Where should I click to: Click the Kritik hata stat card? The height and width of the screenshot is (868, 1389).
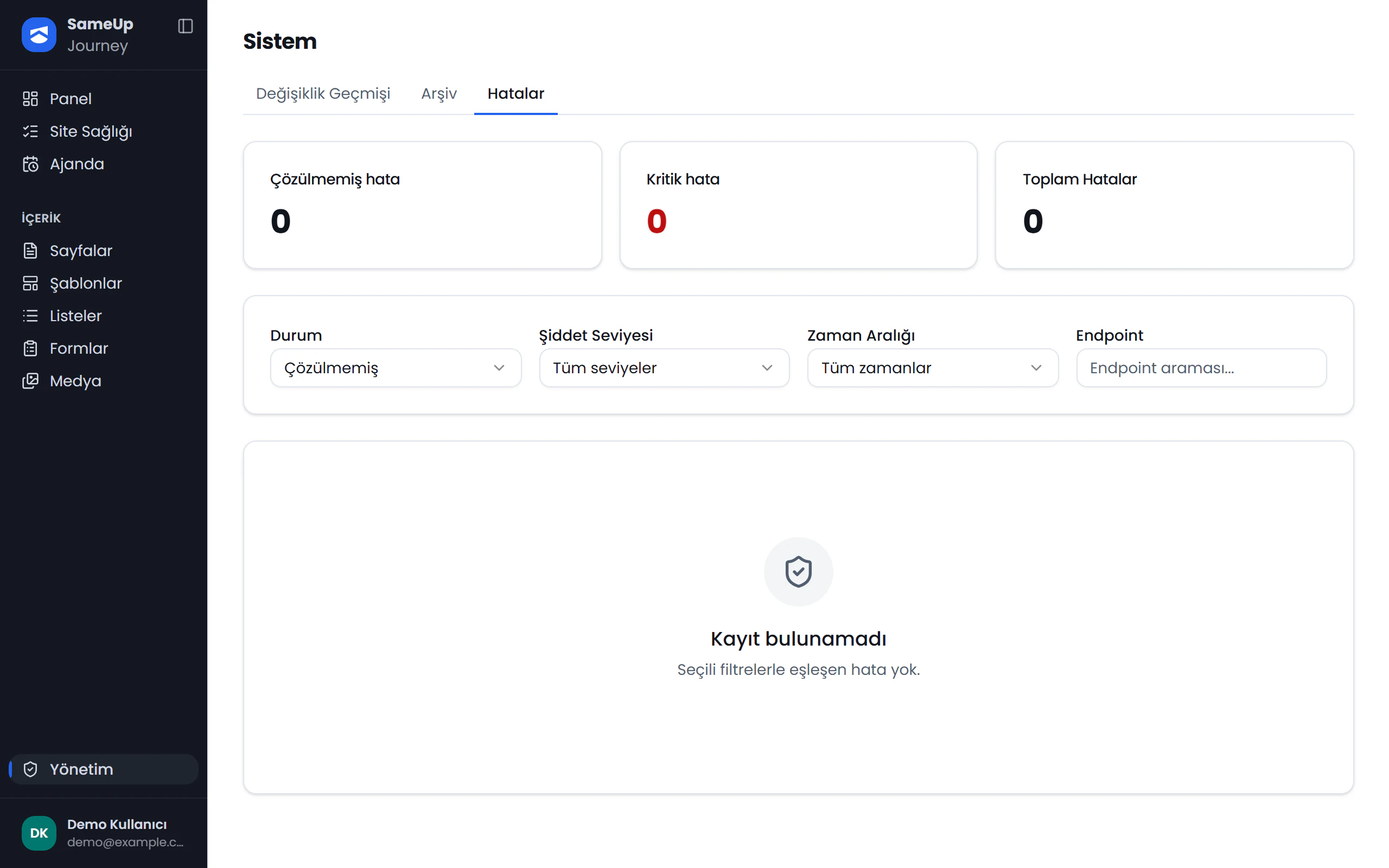click(798, 205)
